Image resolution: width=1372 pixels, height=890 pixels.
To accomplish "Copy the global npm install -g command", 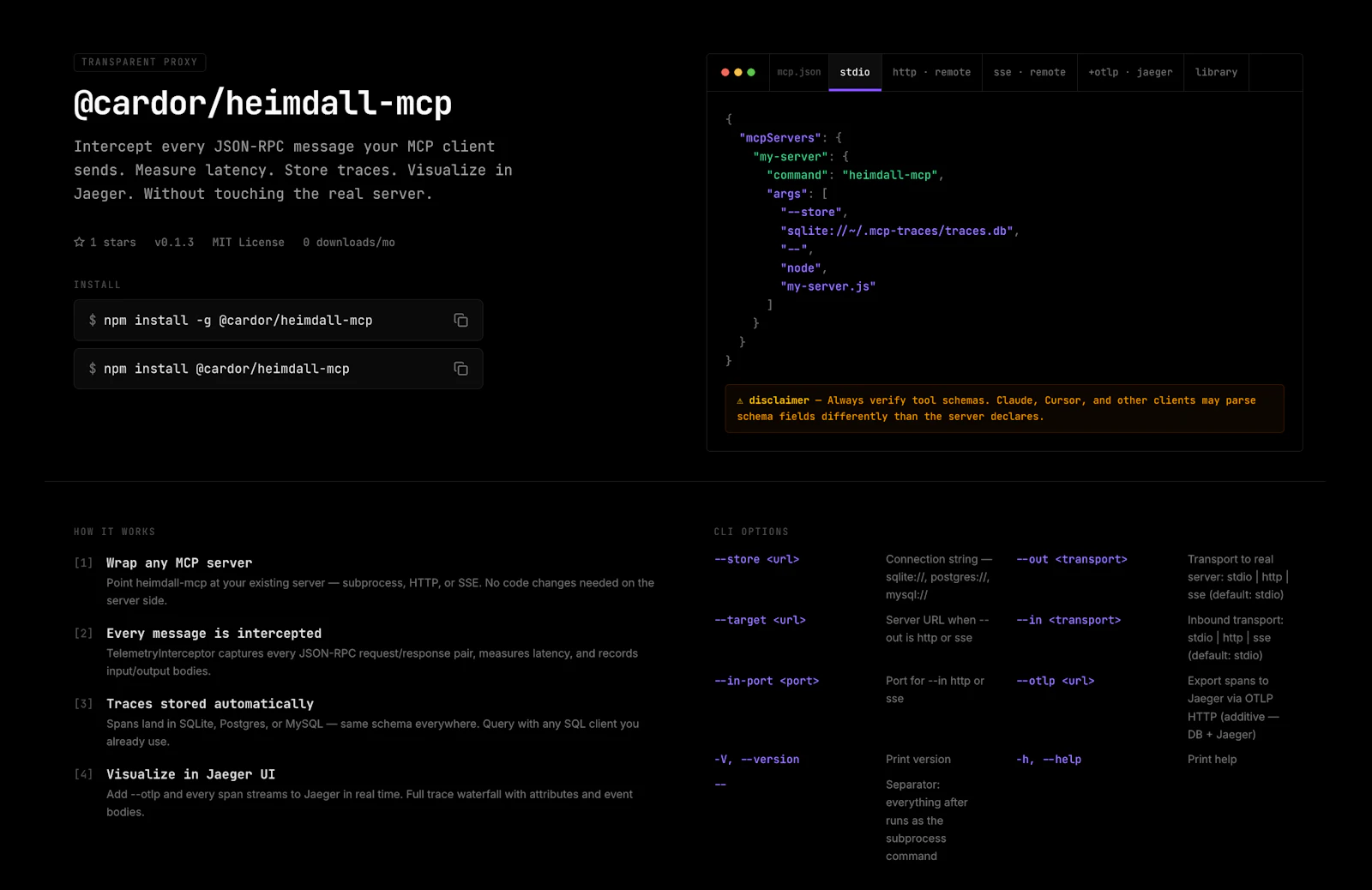I will tap(460, 320).
